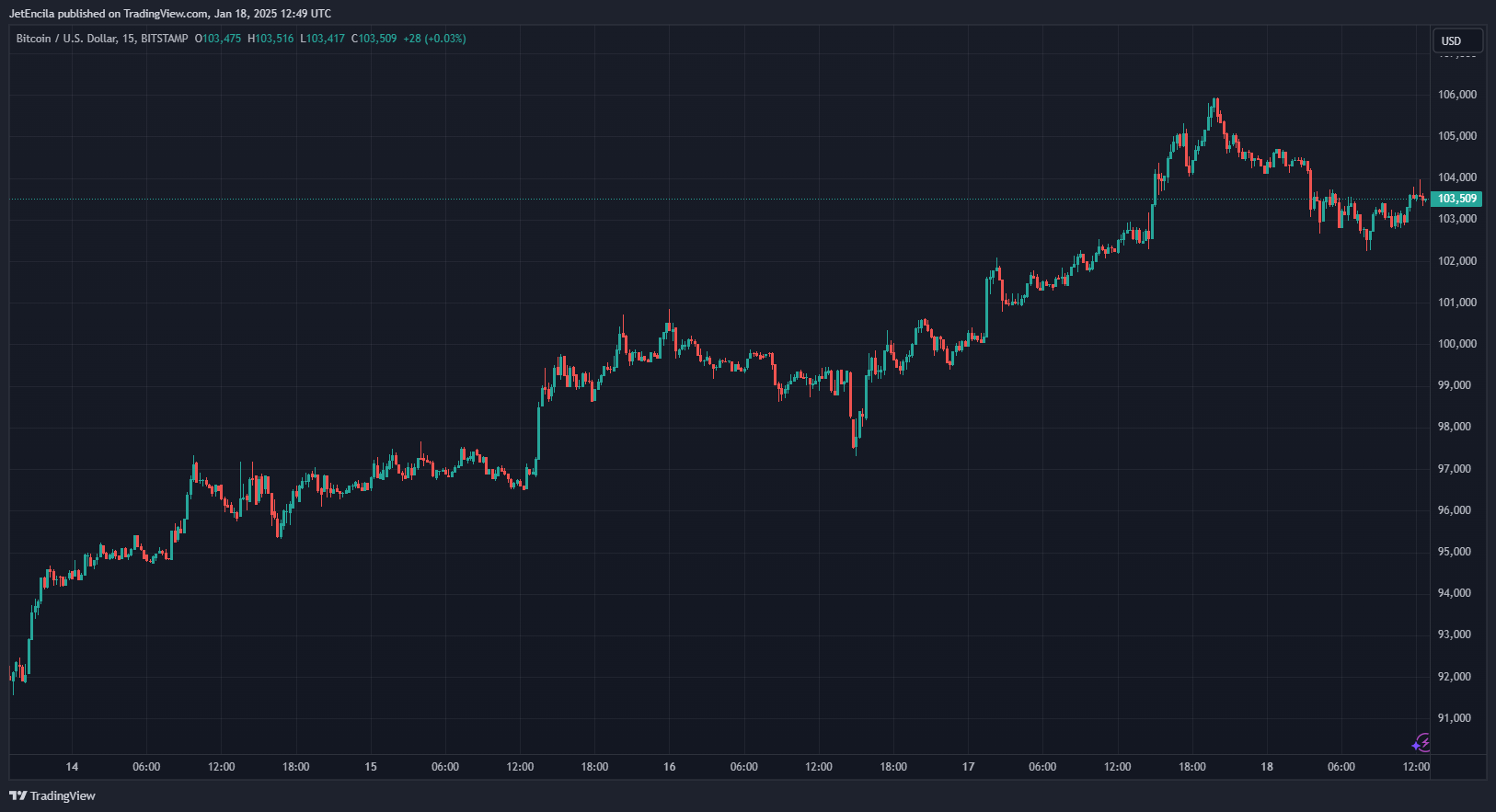
Task: Click the open value O103,475
Action: point(218,39)
